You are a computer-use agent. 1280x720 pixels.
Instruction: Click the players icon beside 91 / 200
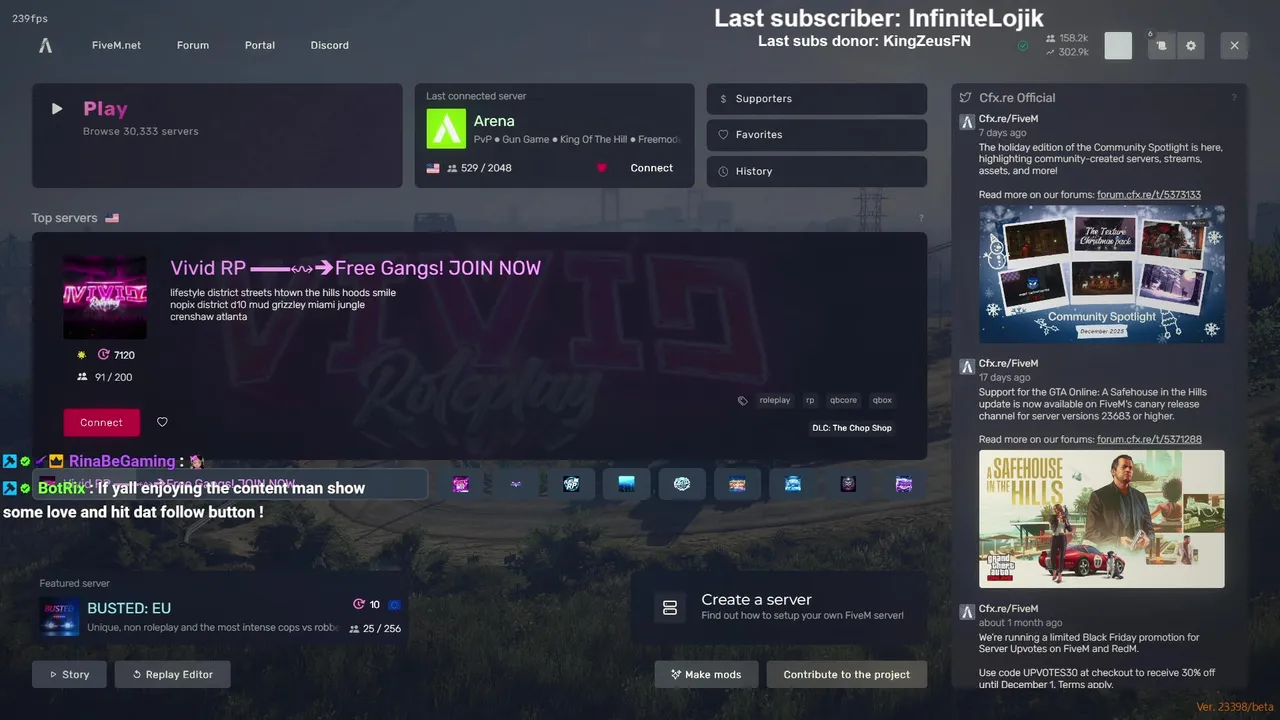point(82,377)
